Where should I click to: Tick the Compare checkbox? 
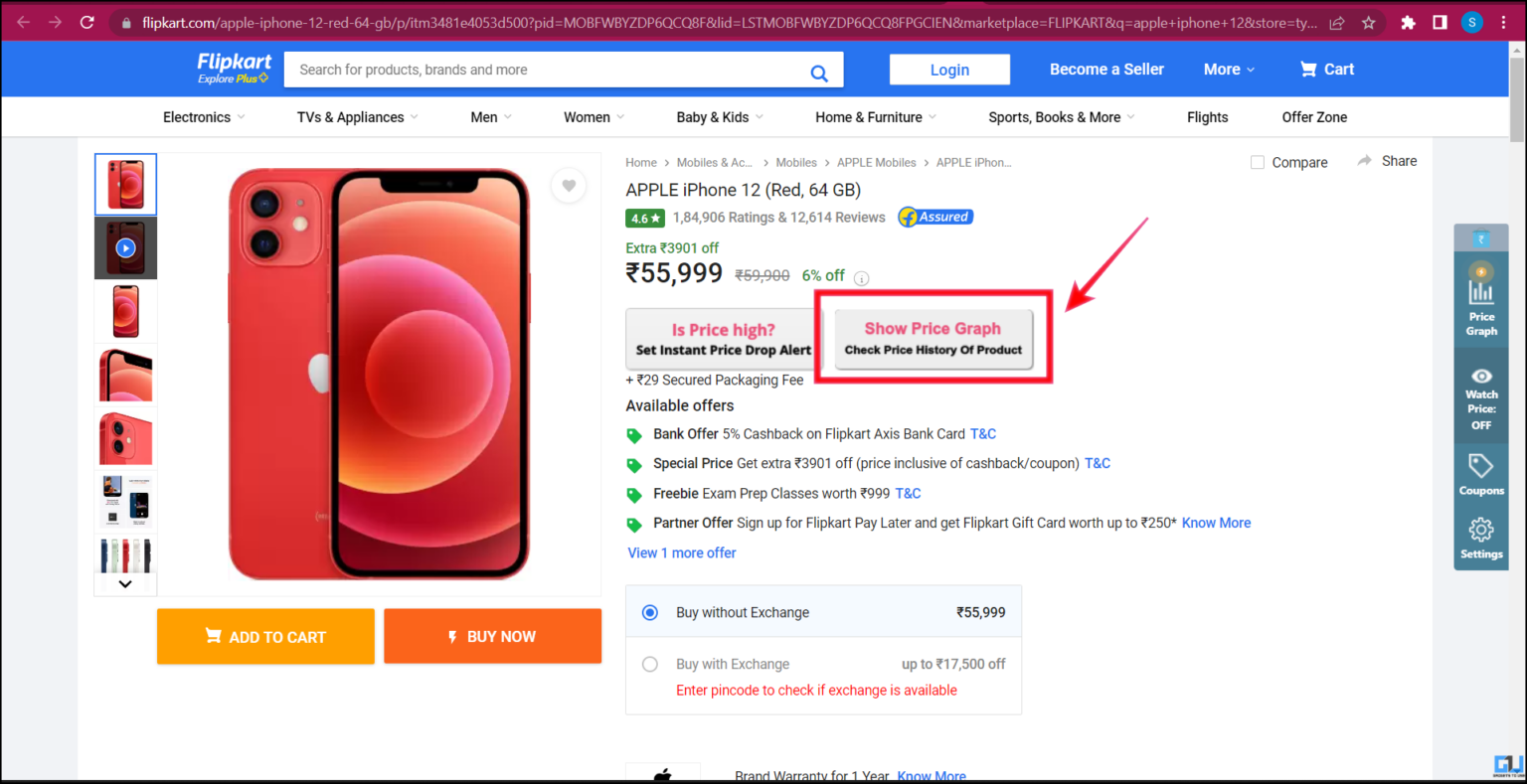pyautogui.click(x=1257, y=161)
